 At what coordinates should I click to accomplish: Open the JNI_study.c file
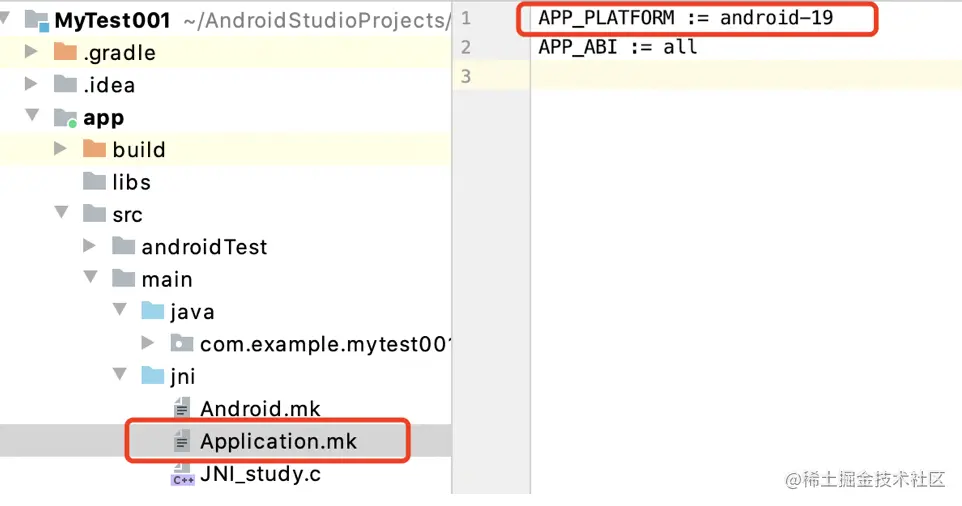coord(260,474)
